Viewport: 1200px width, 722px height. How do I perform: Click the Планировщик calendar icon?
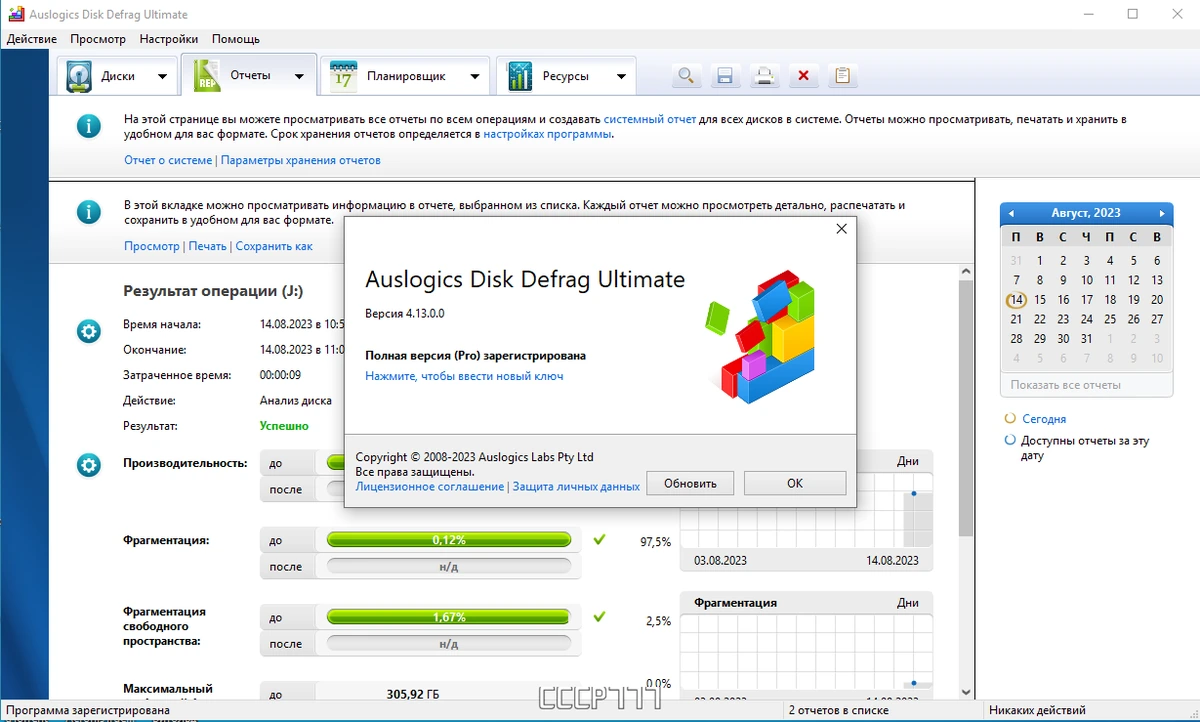(x=344, y=76)
